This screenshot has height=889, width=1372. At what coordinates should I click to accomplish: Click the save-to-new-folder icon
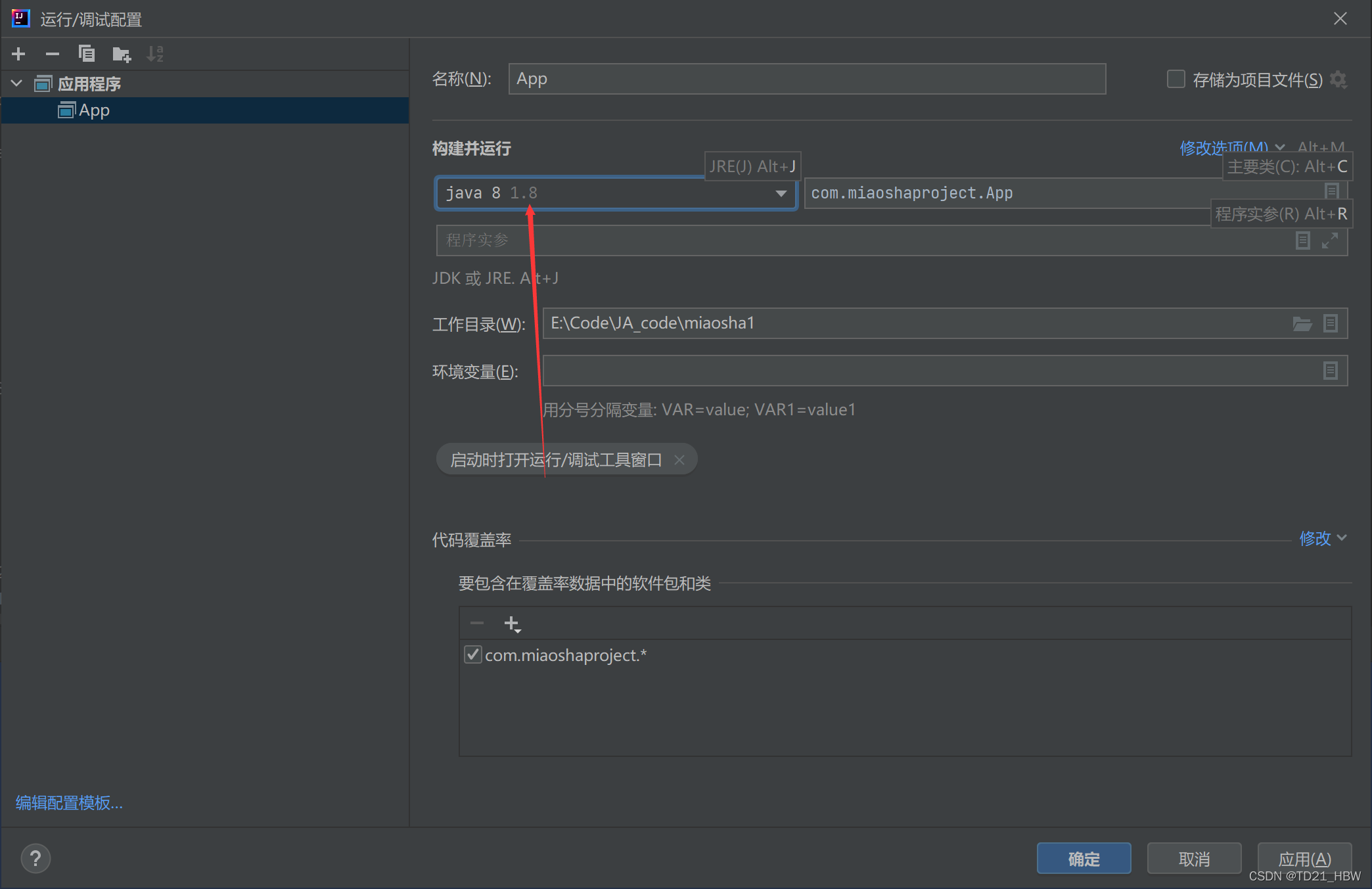(x=122, y=54)
